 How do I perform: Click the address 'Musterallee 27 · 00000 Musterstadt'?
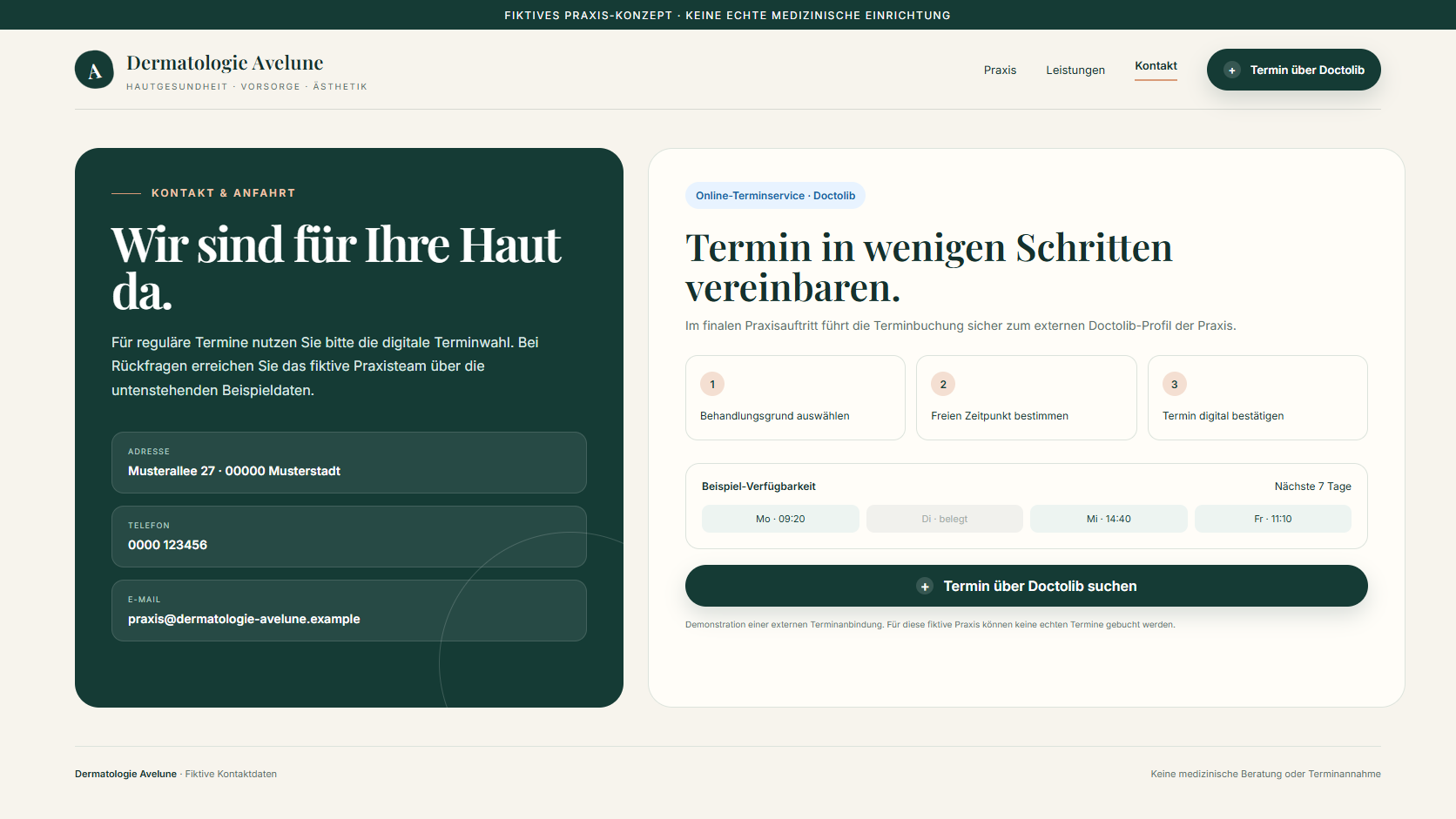(234, 471)
